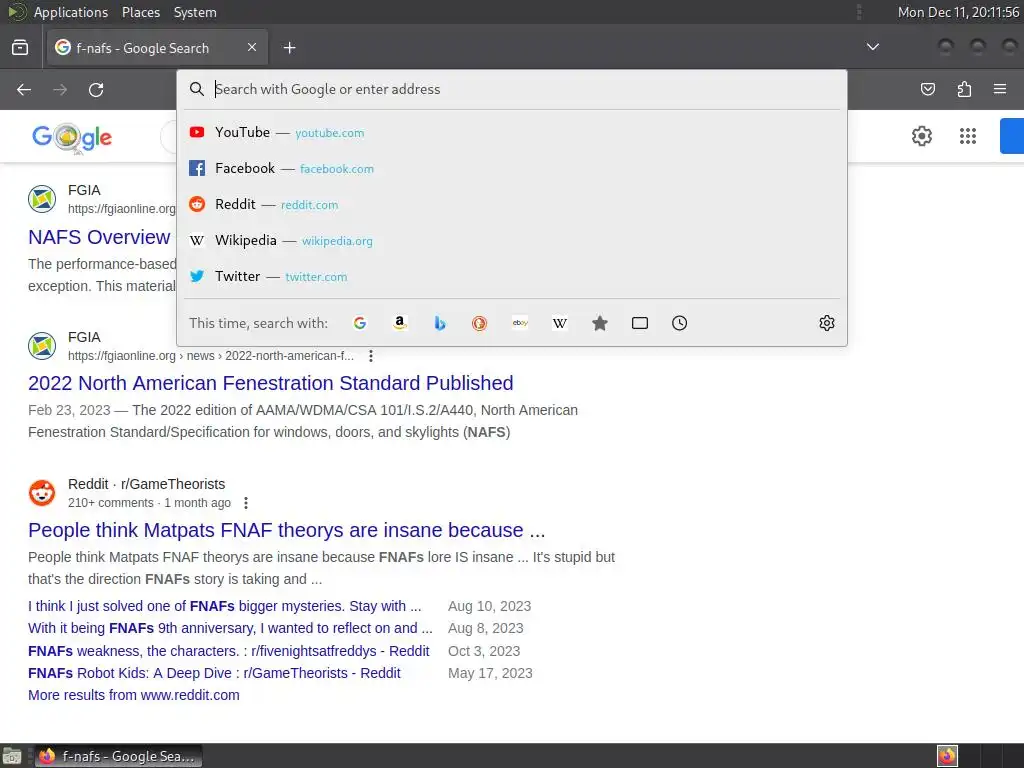Switch to f-nafs Google Search tab
This screenshot has width=1024, height=768.
pos(157,48)
